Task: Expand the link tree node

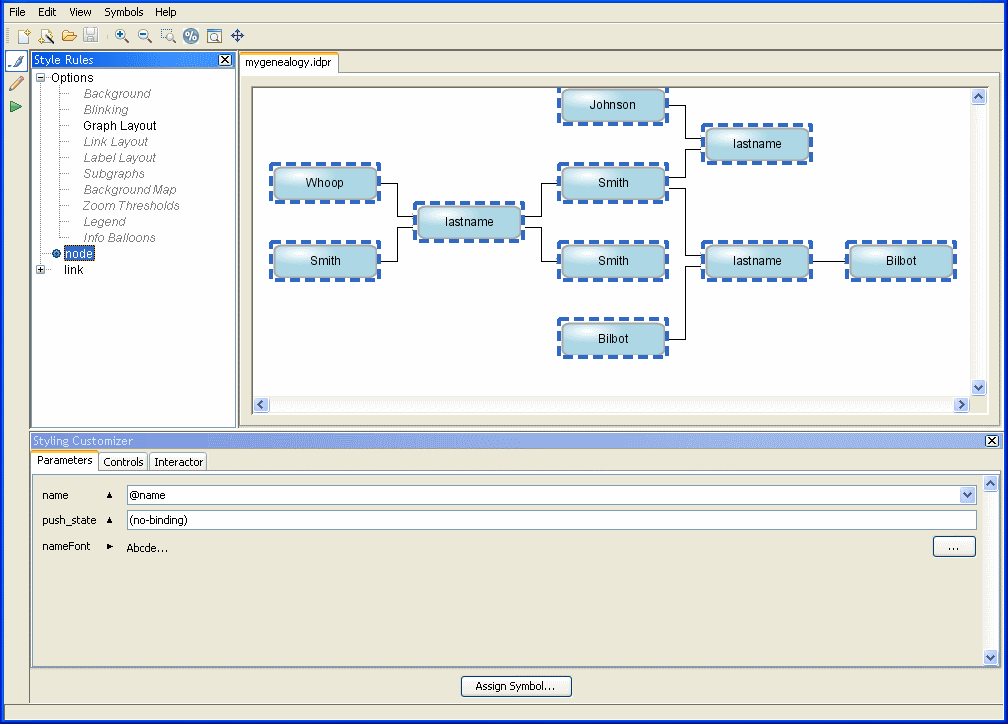Action: [41, 270]
